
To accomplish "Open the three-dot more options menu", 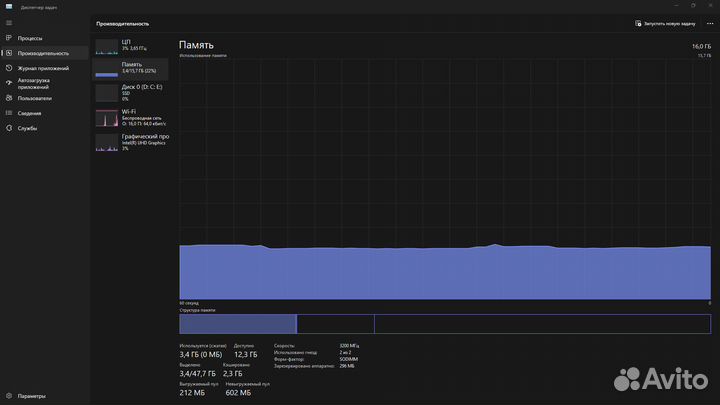I will (709, 22).
